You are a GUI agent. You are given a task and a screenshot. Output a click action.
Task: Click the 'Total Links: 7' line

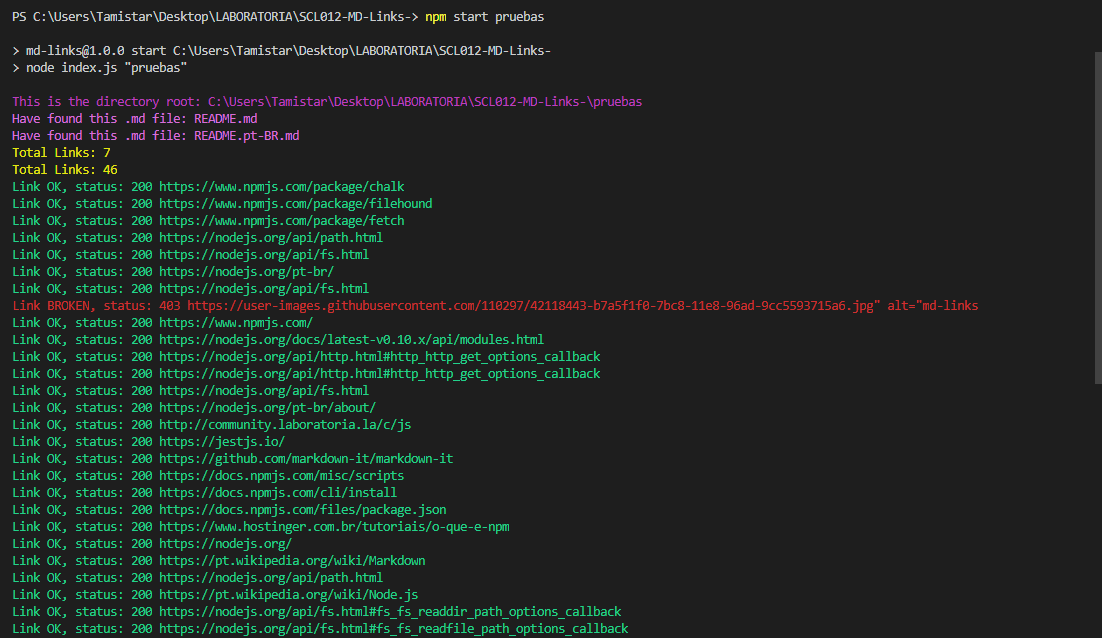pyautogui.click(x=61, y=152)
